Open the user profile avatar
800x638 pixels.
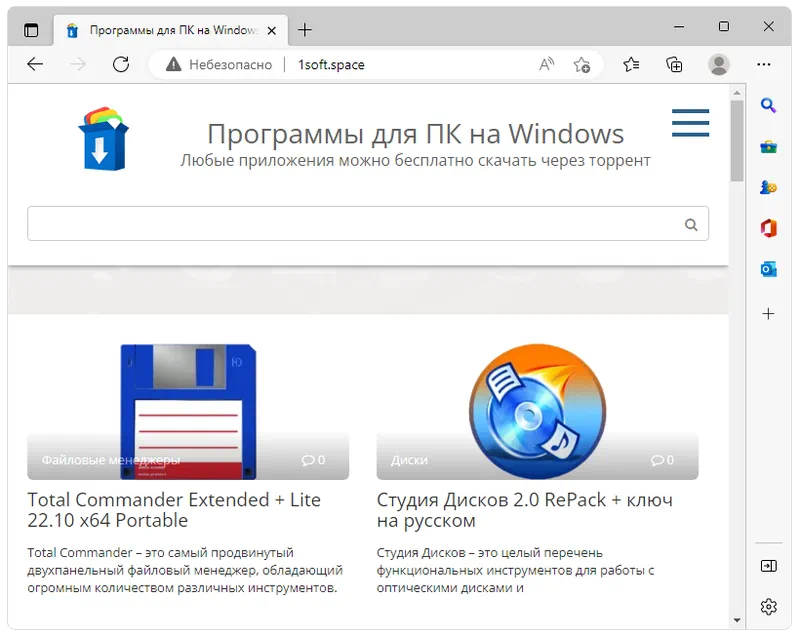coord(718,64)
